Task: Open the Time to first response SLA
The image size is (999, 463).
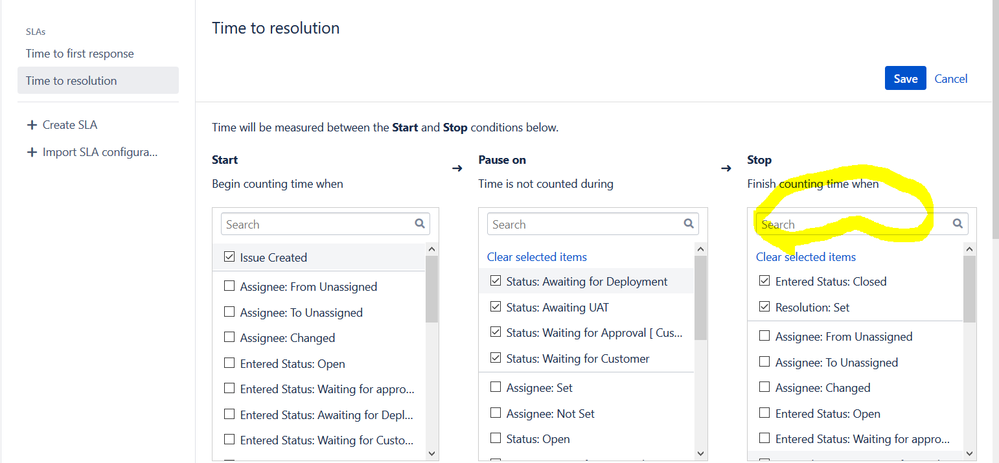Action: point(80,54)
